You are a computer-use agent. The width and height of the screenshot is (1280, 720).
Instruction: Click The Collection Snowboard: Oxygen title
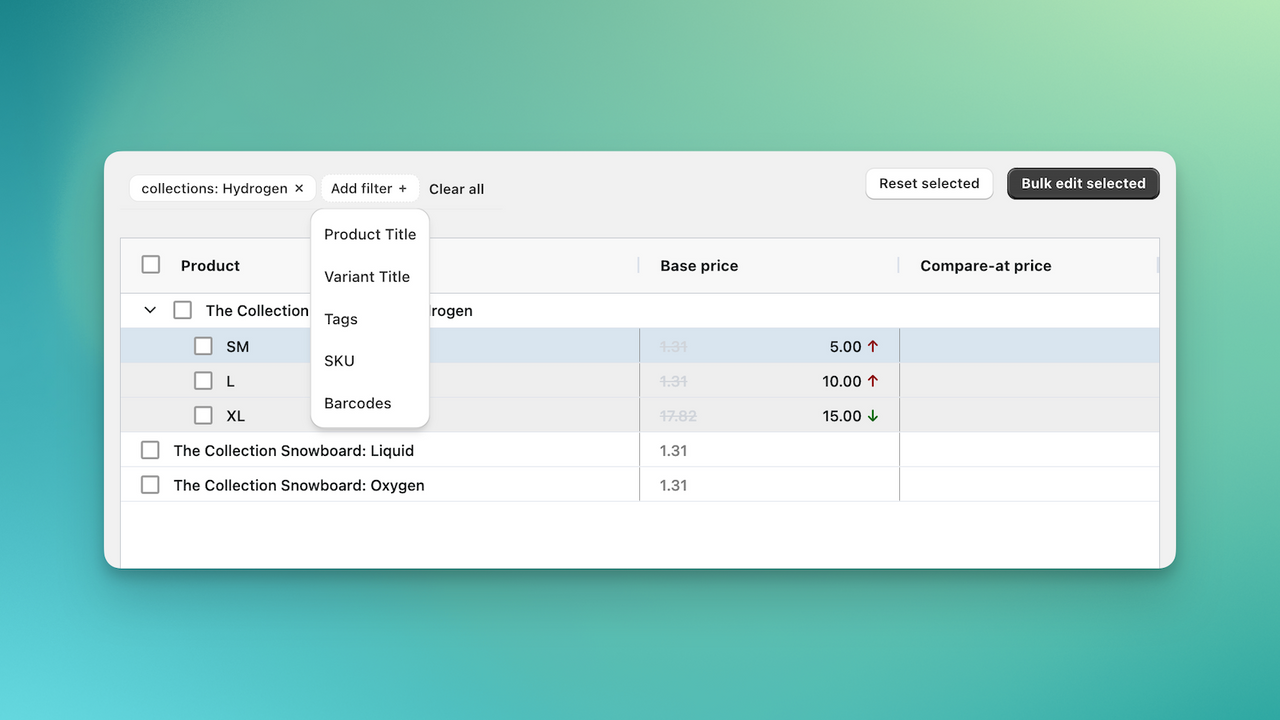[299, 486]
